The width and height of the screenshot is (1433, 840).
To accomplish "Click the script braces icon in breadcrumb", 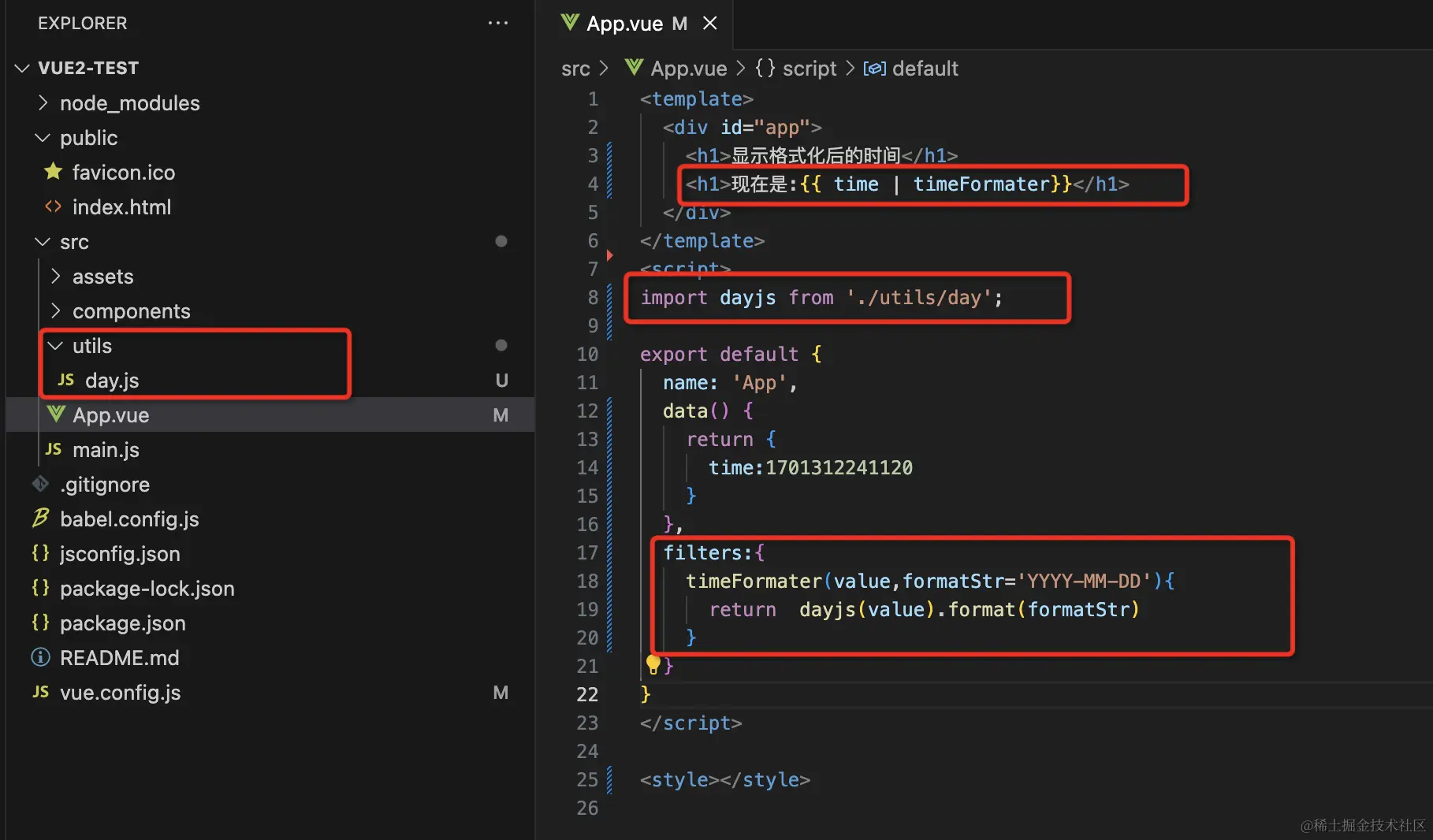I will click(x=765, y=68).
